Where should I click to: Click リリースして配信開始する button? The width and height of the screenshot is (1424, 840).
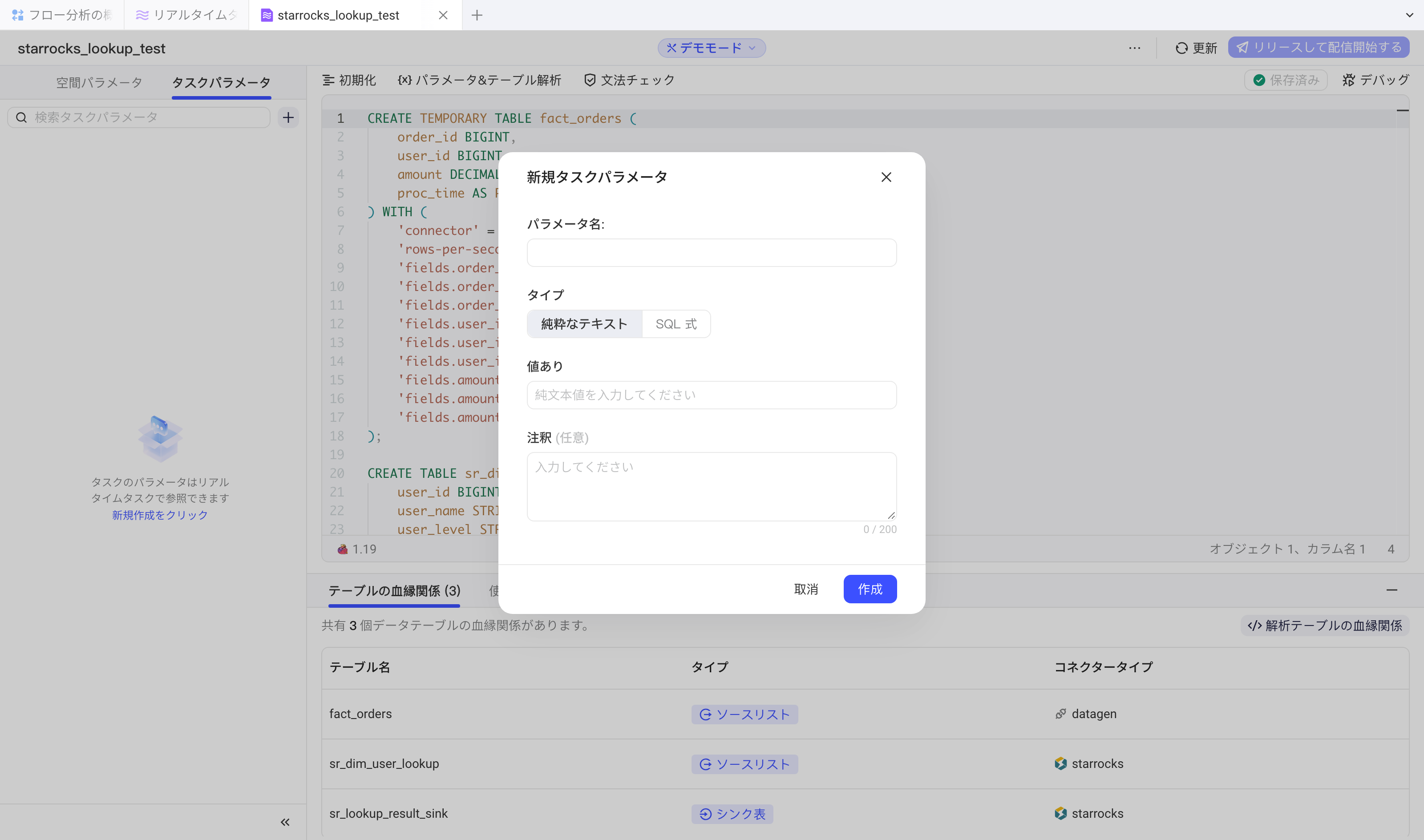(1318, 48)
